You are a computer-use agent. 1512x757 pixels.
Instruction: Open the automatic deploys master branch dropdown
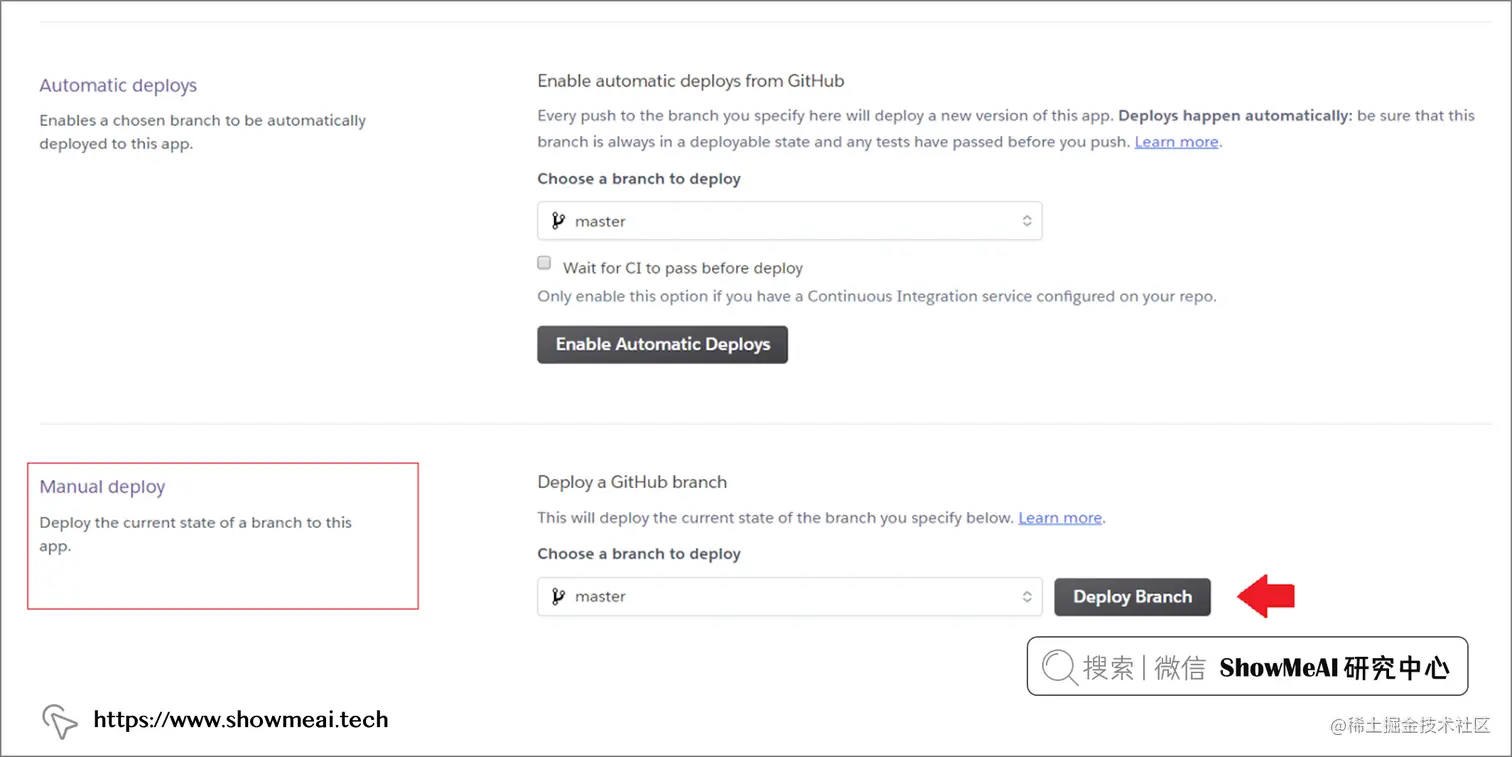789,221
